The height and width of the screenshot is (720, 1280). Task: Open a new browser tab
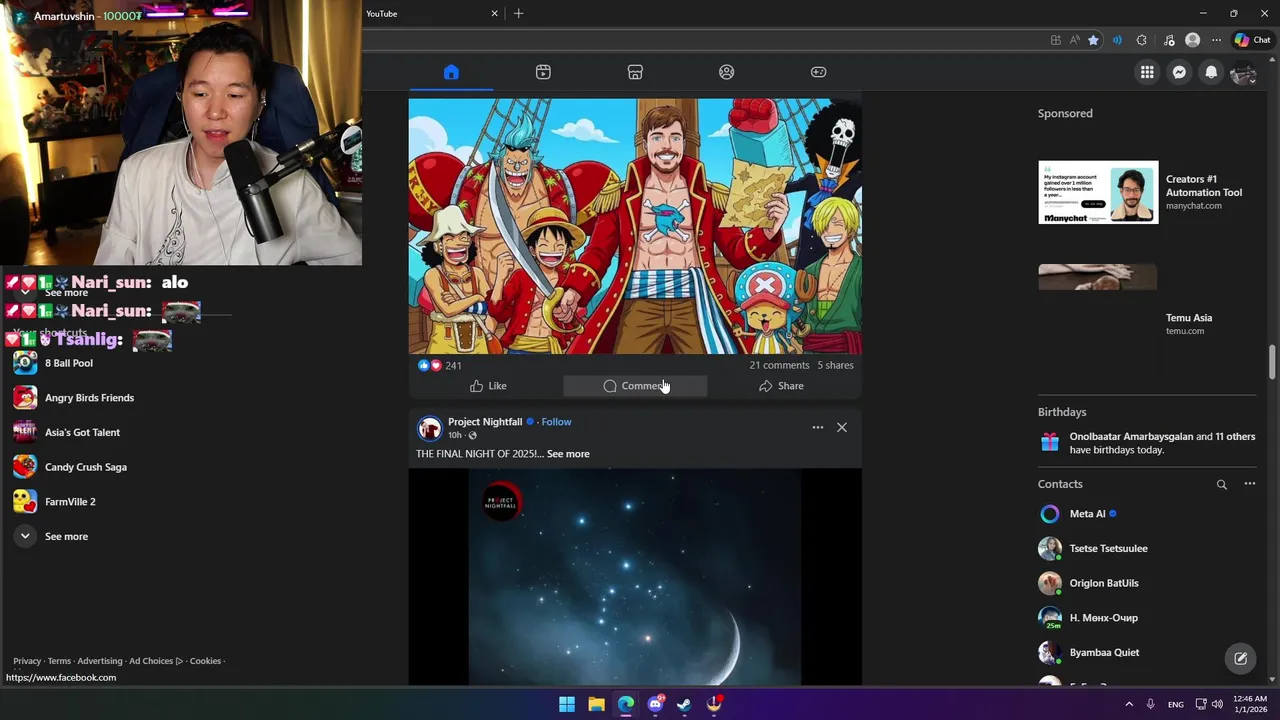point(518,13)
